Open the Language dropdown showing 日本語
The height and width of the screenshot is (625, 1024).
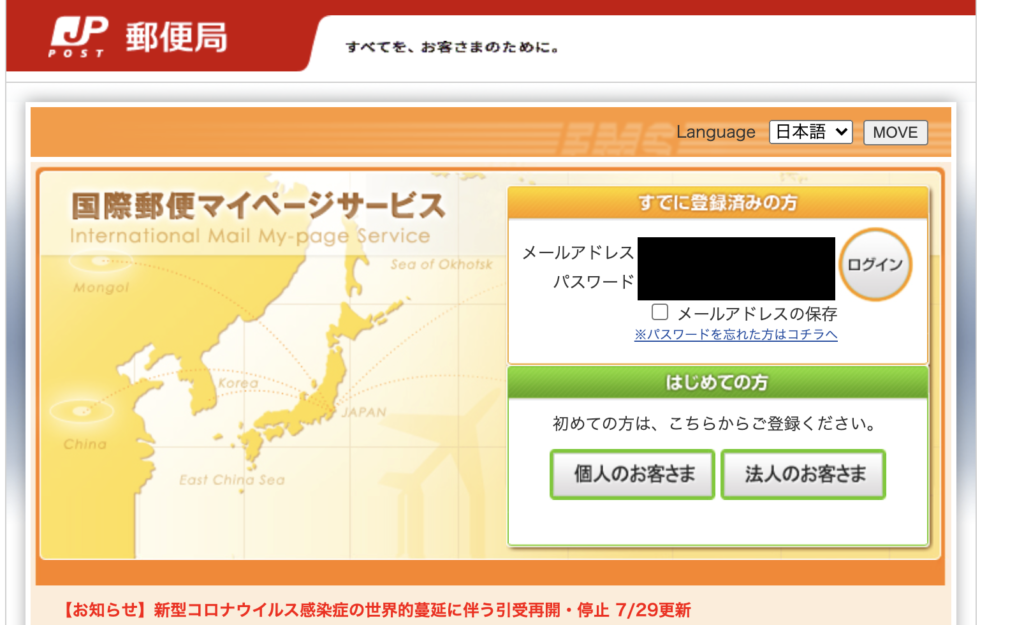coord(810,132)
